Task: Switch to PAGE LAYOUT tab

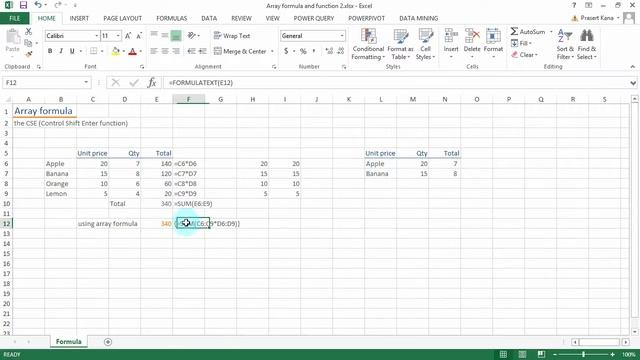Action: 122,18
